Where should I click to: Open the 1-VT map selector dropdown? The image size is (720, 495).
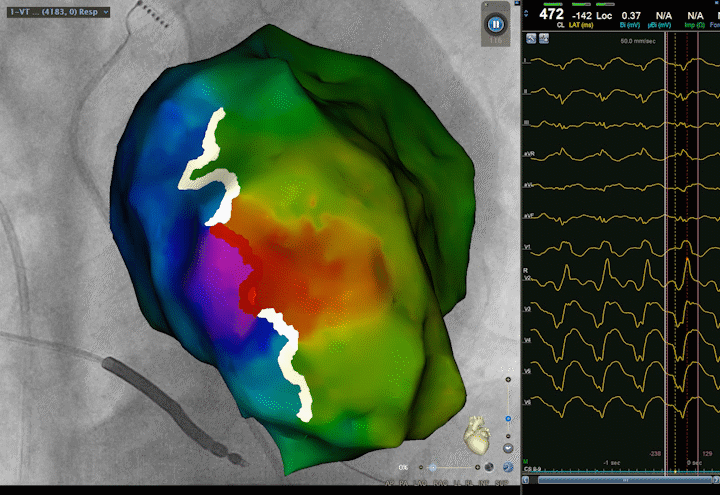(58, 12)
